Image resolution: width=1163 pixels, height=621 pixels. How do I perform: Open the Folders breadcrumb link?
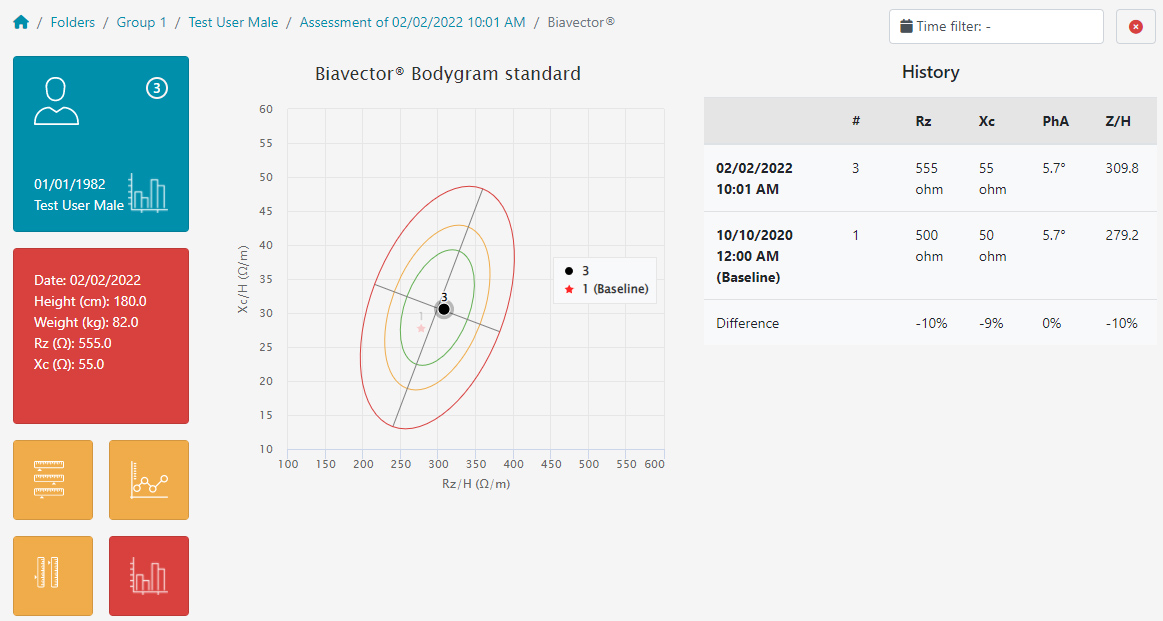73,22
